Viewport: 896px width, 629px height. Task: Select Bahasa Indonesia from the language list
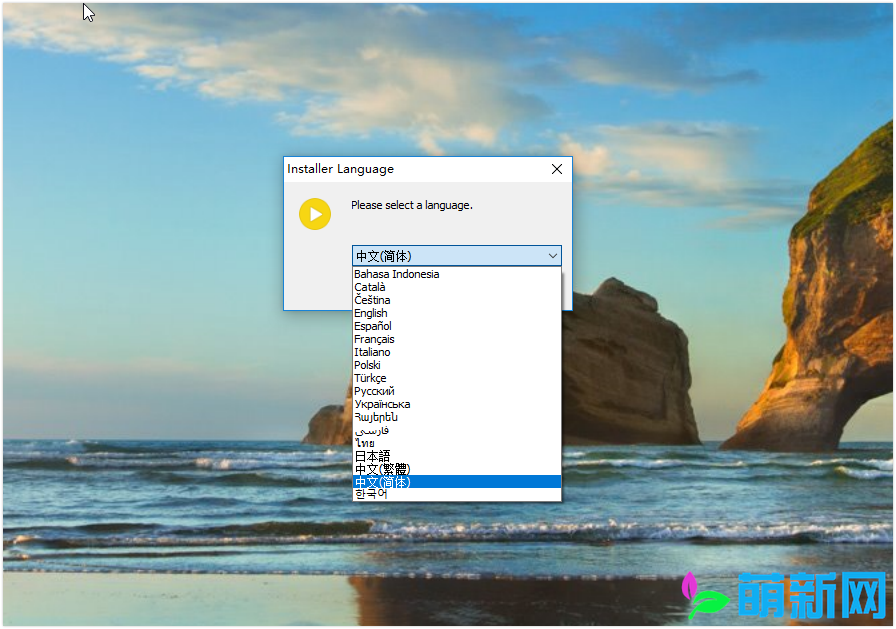point(457,274)
